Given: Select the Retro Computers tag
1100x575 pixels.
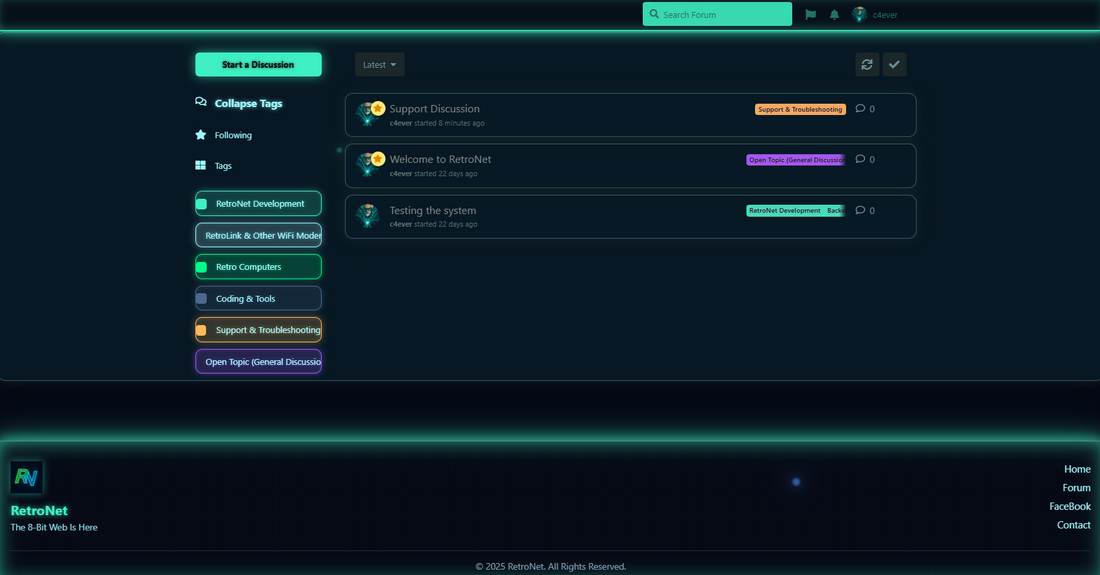Looking at the screenshot, I should (258, 266).
